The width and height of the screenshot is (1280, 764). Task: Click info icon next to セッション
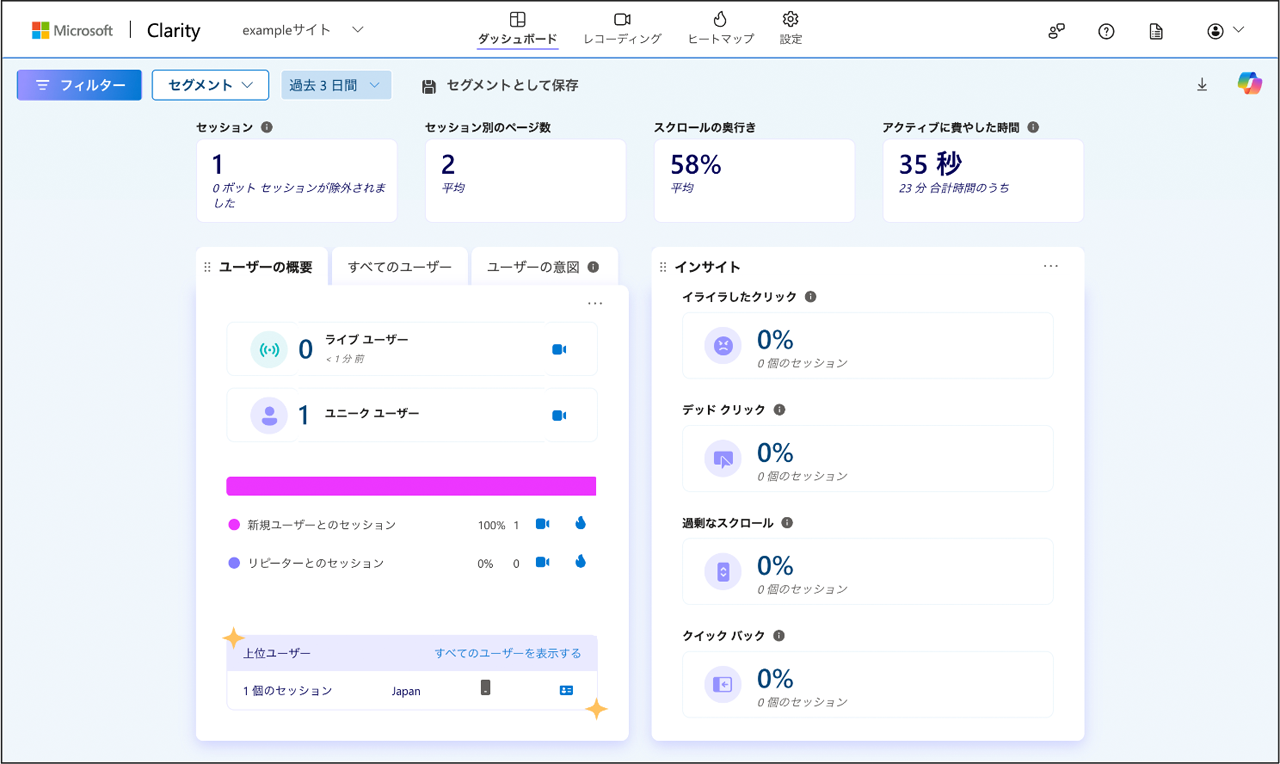[266, 127]
